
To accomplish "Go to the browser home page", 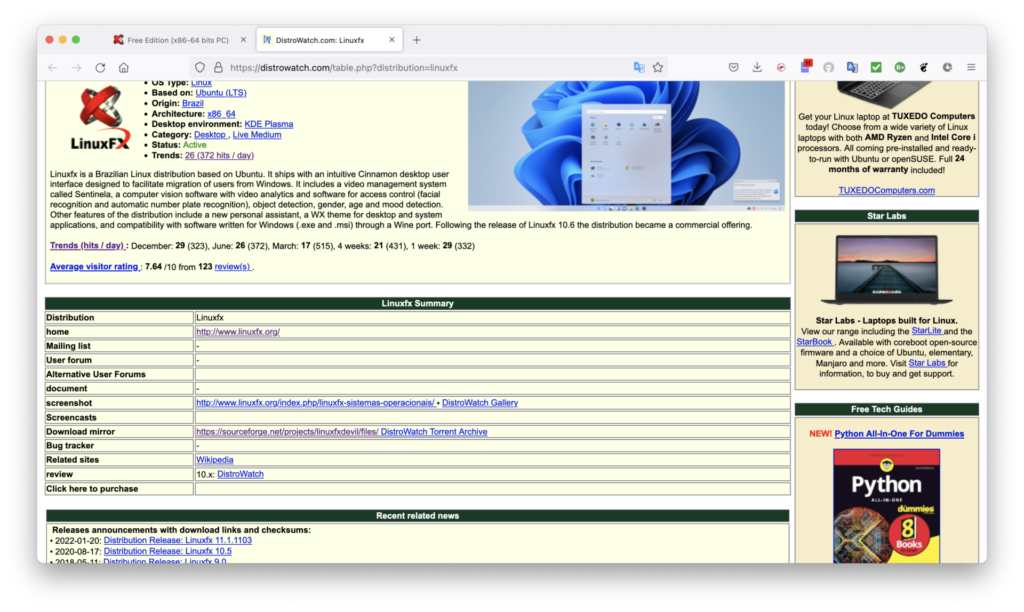I will pos(124,68).
